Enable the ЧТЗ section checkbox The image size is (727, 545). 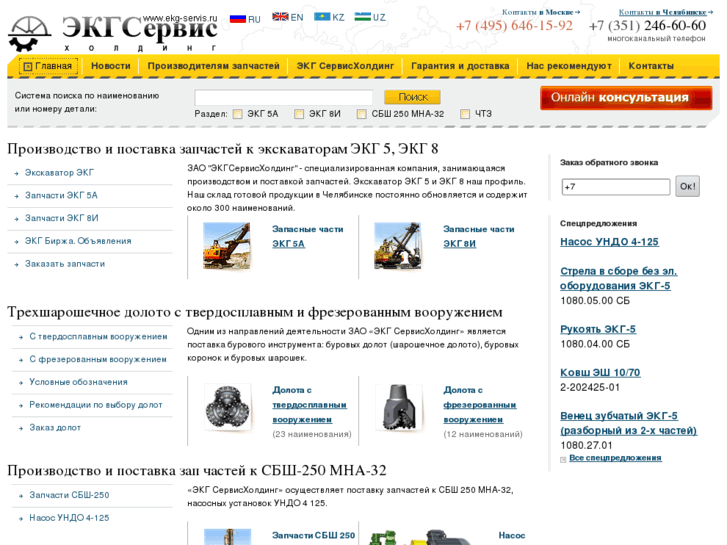pos(465,114)
